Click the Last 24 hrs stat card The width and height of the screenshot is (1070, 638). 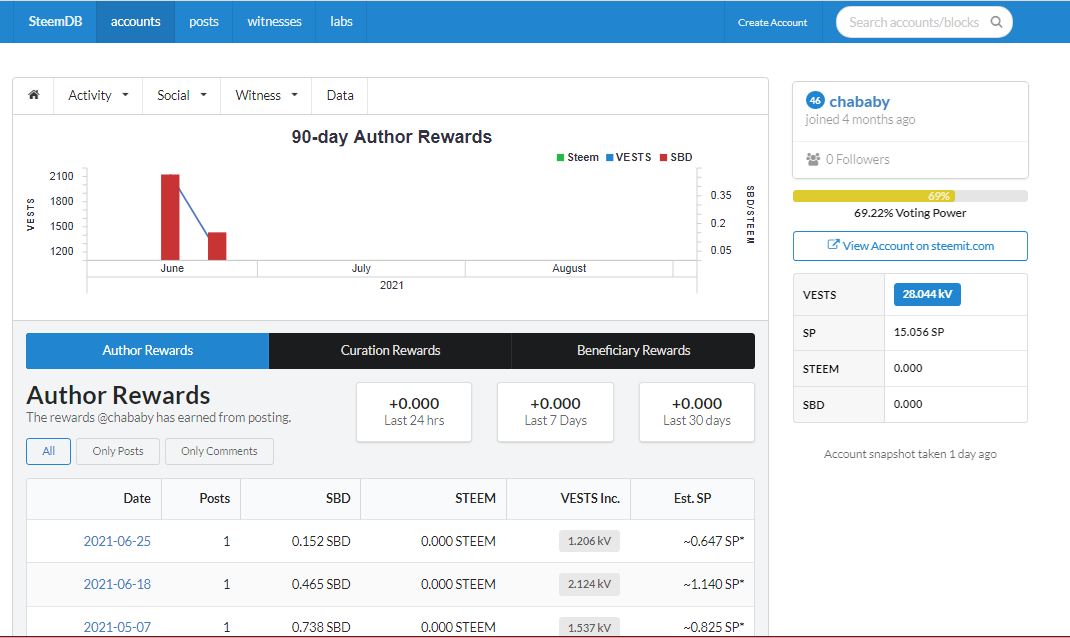tap(414, 412)
